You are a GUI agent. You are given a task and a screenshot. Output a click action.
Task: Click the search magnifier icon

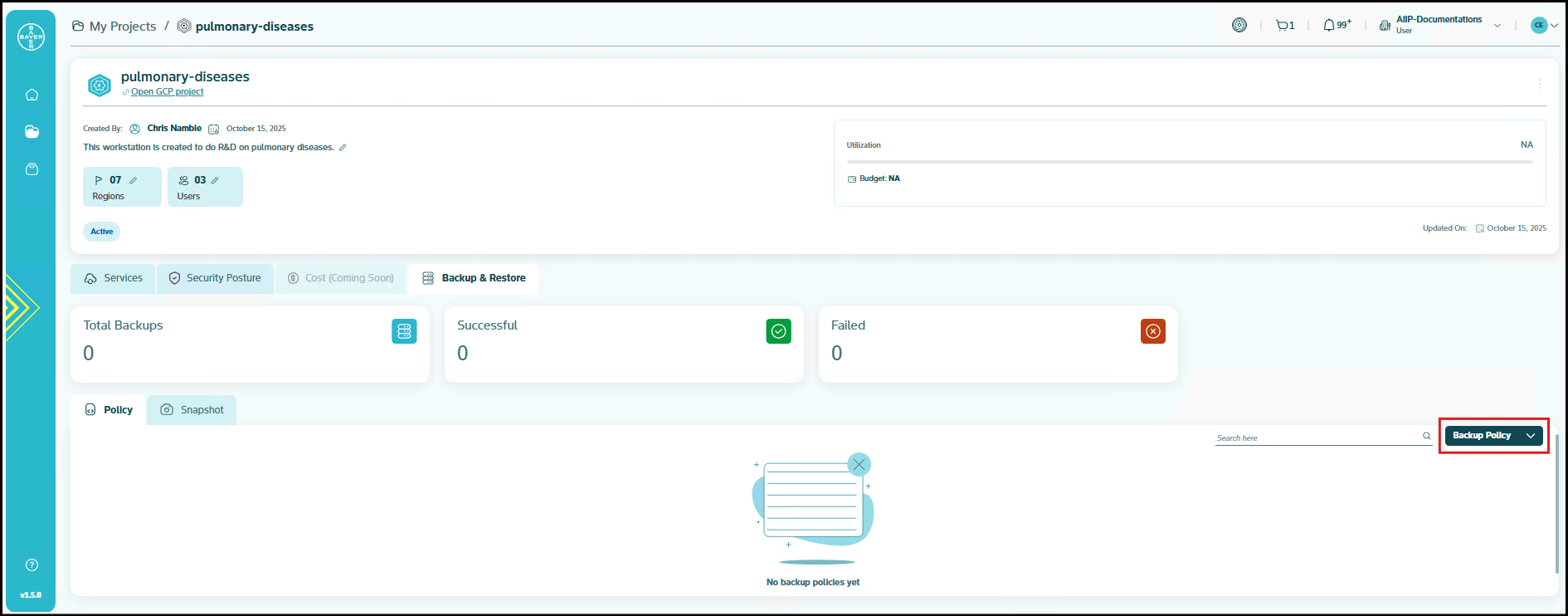(x=1427, y=436)
